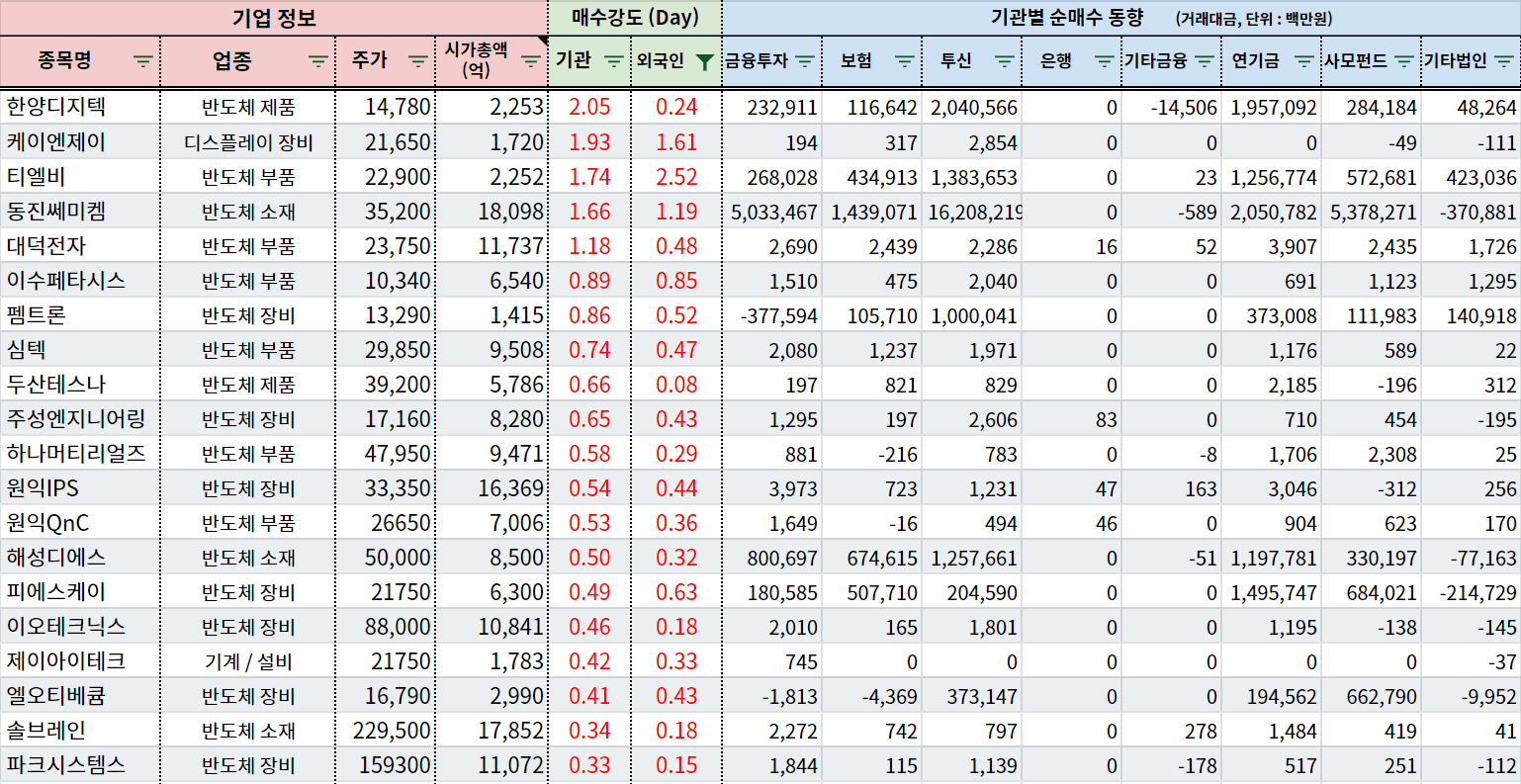Select the 기계 / 설비 sector cell
Image resolution: width=1521 pixels, height=784 pixels.
pyautogui.click(x=248, y=661)
